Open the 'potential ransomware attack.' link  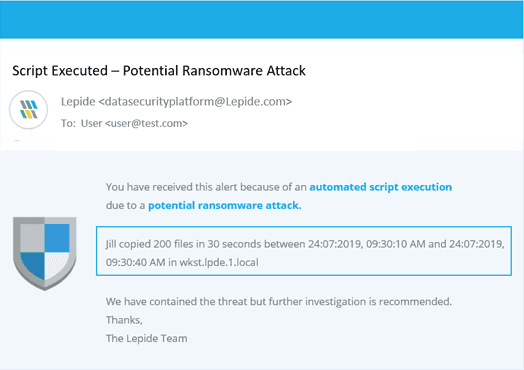(225, 205)
